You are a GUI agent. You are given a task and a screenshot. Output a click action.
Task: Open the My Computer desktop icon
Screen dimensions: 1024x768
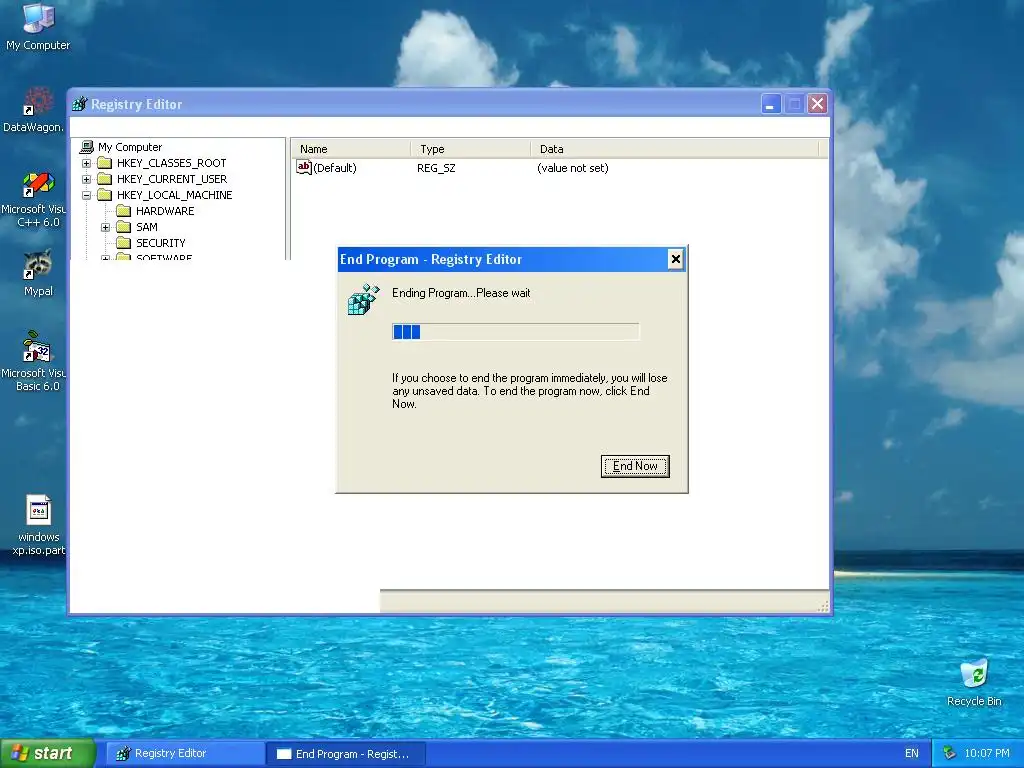pos(38,26)
